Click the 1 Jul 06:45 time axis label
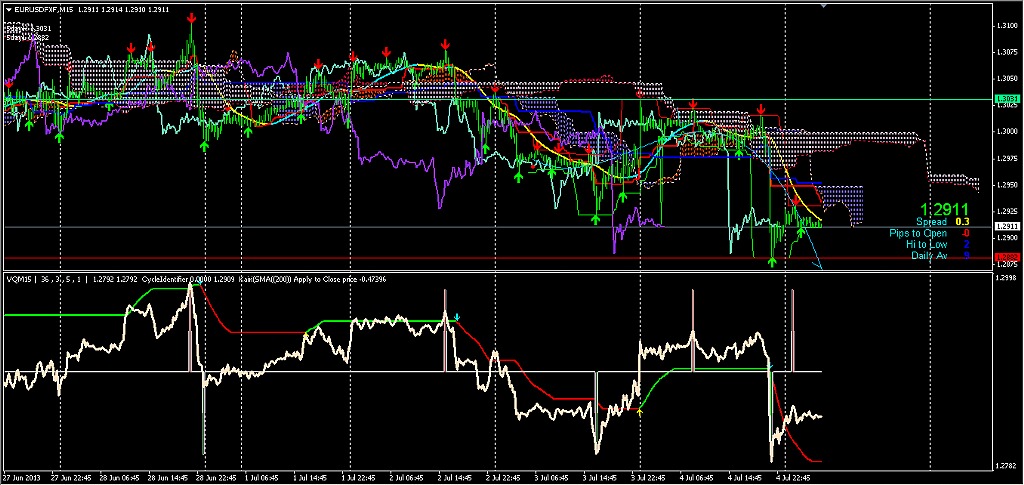The image size is (1024, 485). click(264, 478)
